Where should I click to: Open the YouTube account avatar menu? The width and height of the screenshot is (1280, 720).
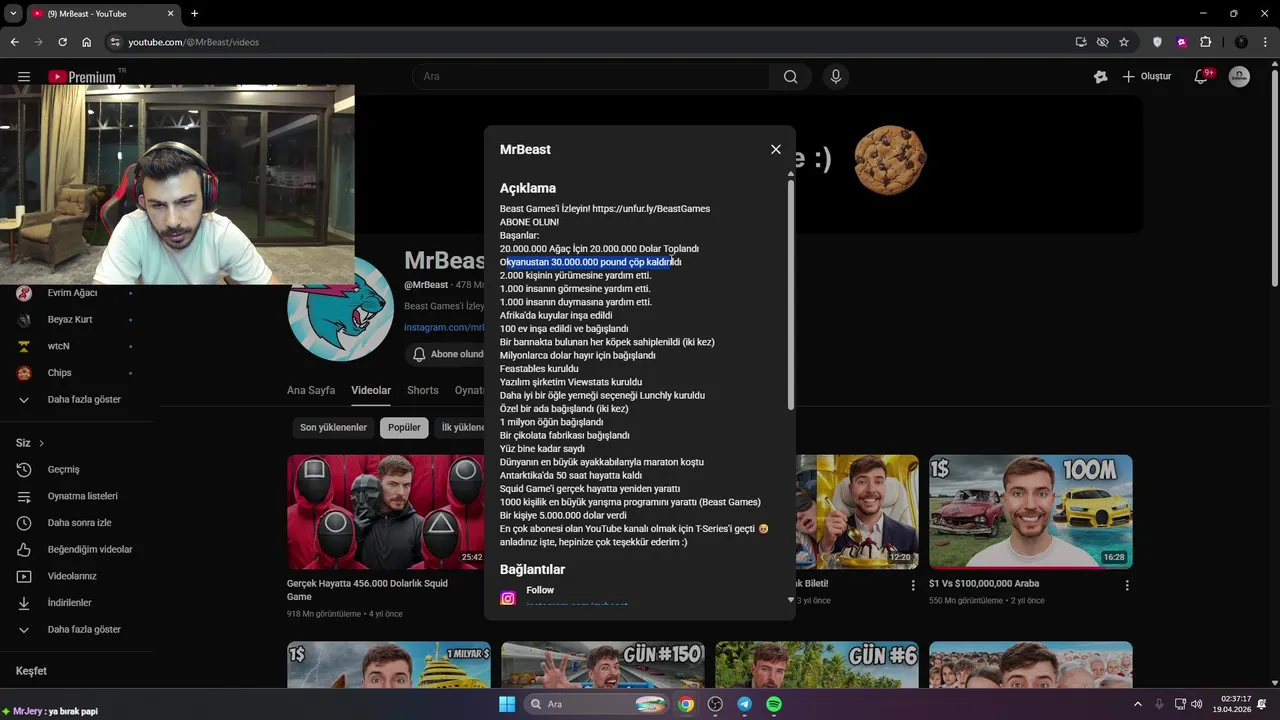click(x=1239, y=77)
